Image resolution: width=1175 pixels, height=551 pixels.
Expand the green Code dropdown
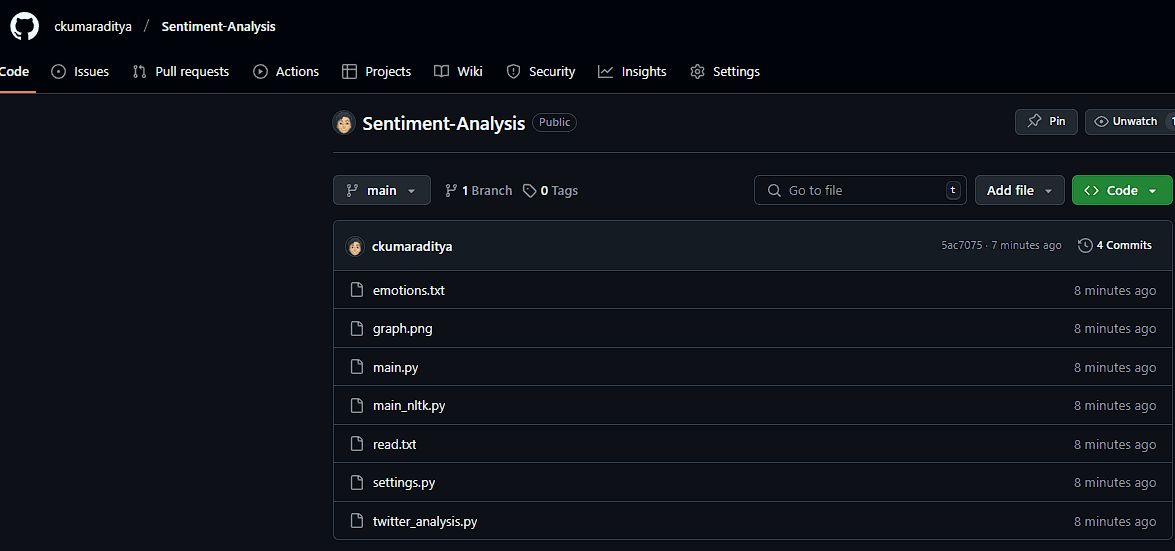click(1121, 190)
